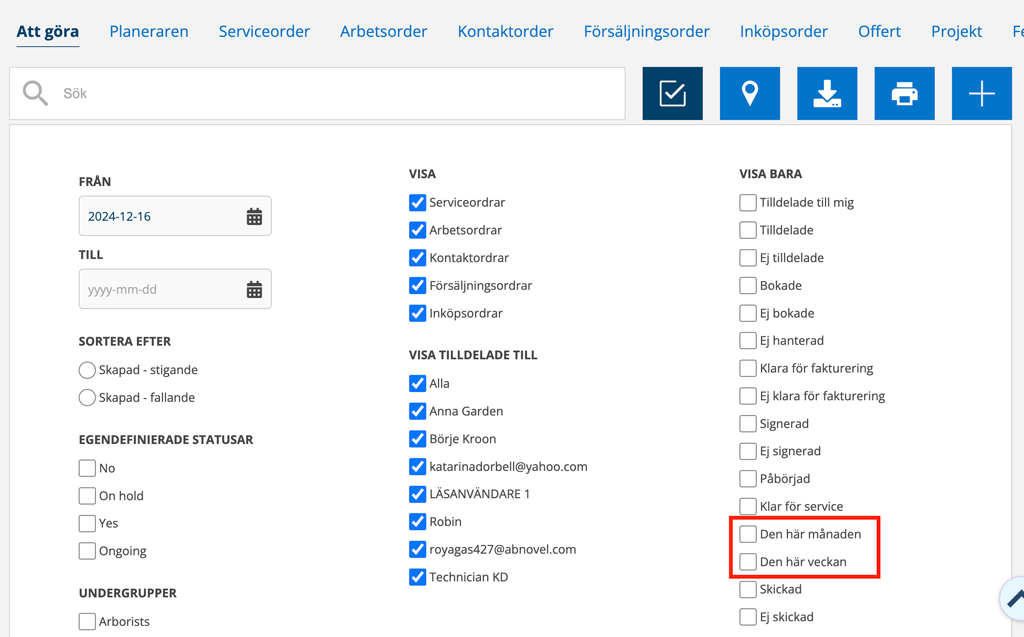
Task: Click the Till date input field
Action: tap(175, 289)
